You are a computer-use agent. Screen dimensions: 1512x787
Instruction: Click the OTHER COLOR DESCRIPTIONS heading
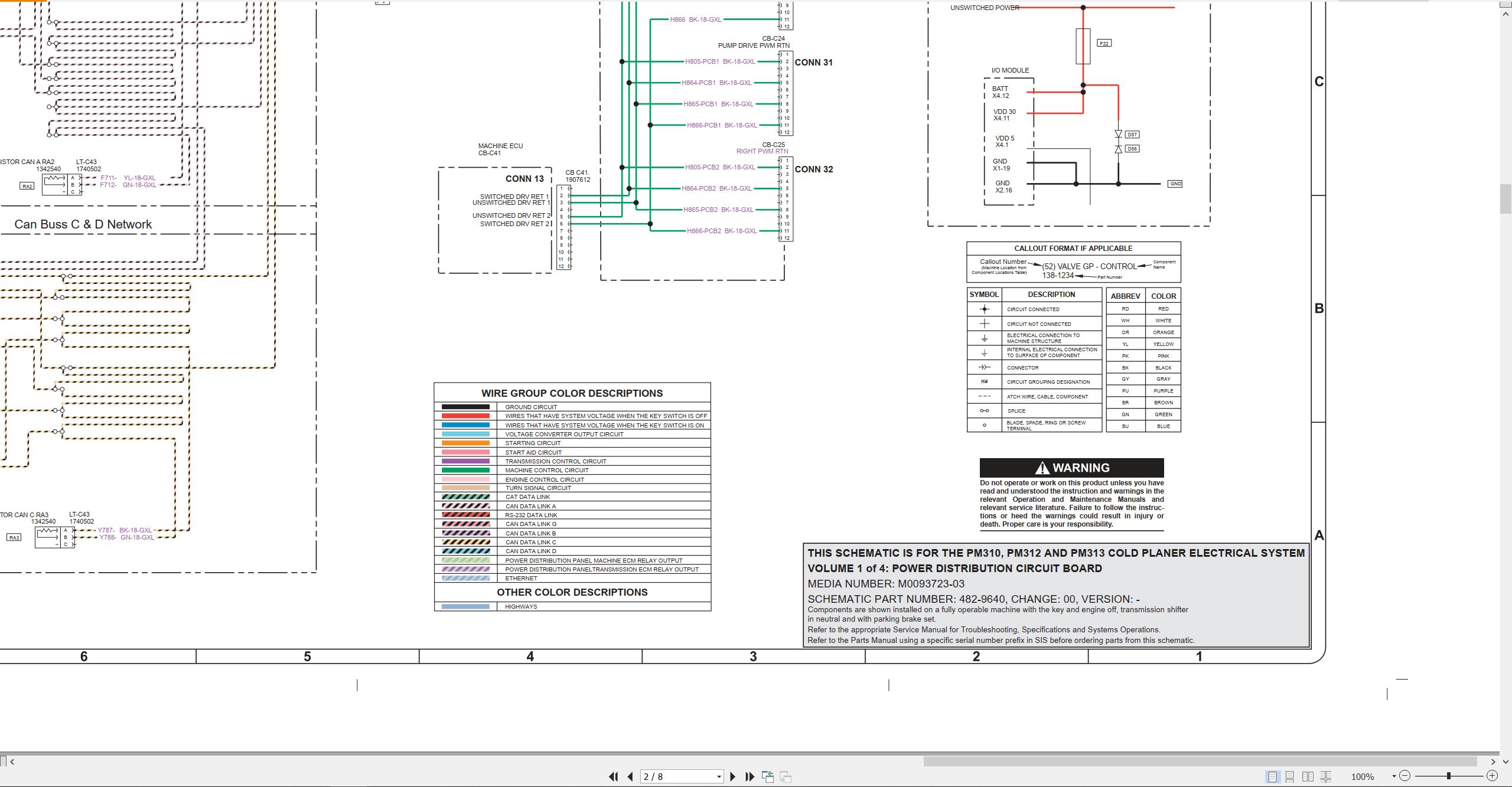[572, 592]
